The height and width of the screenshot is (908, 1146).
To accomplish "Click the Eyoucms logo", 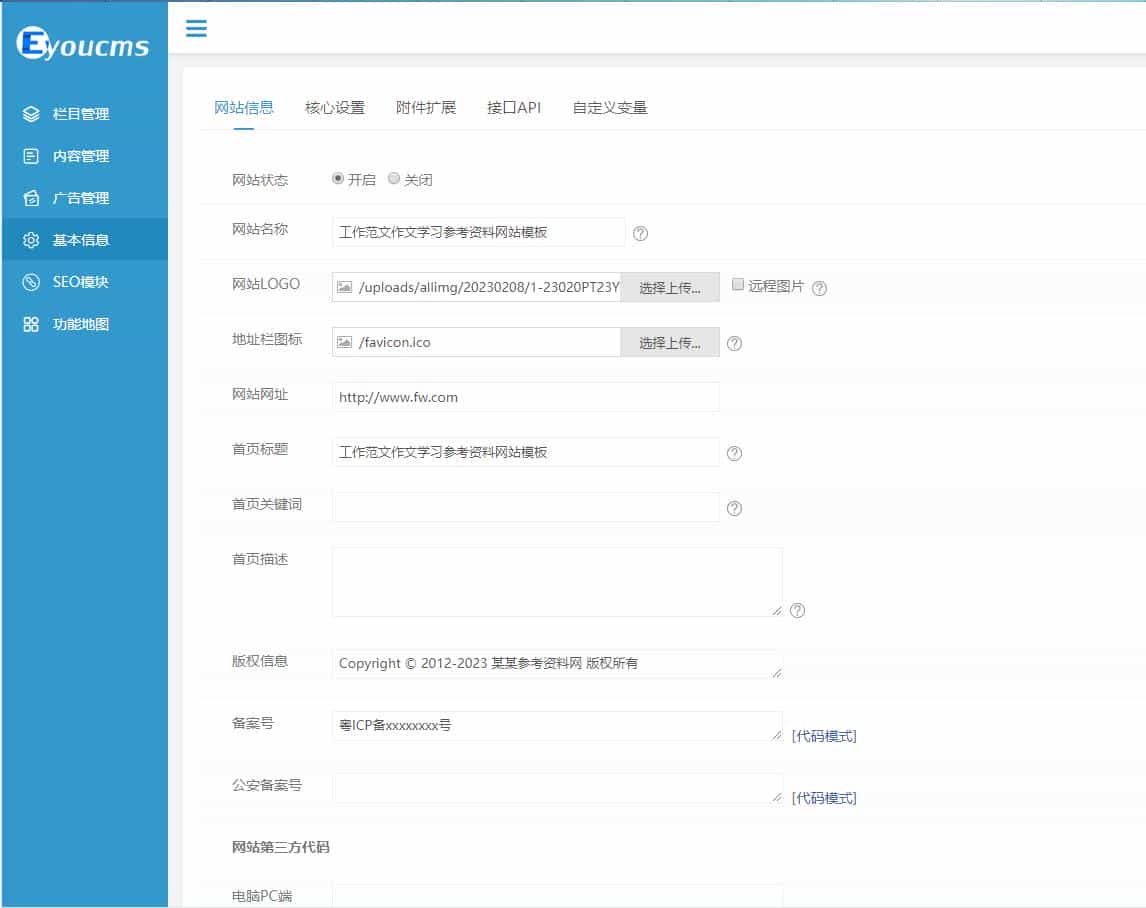I will pos(83,43).
